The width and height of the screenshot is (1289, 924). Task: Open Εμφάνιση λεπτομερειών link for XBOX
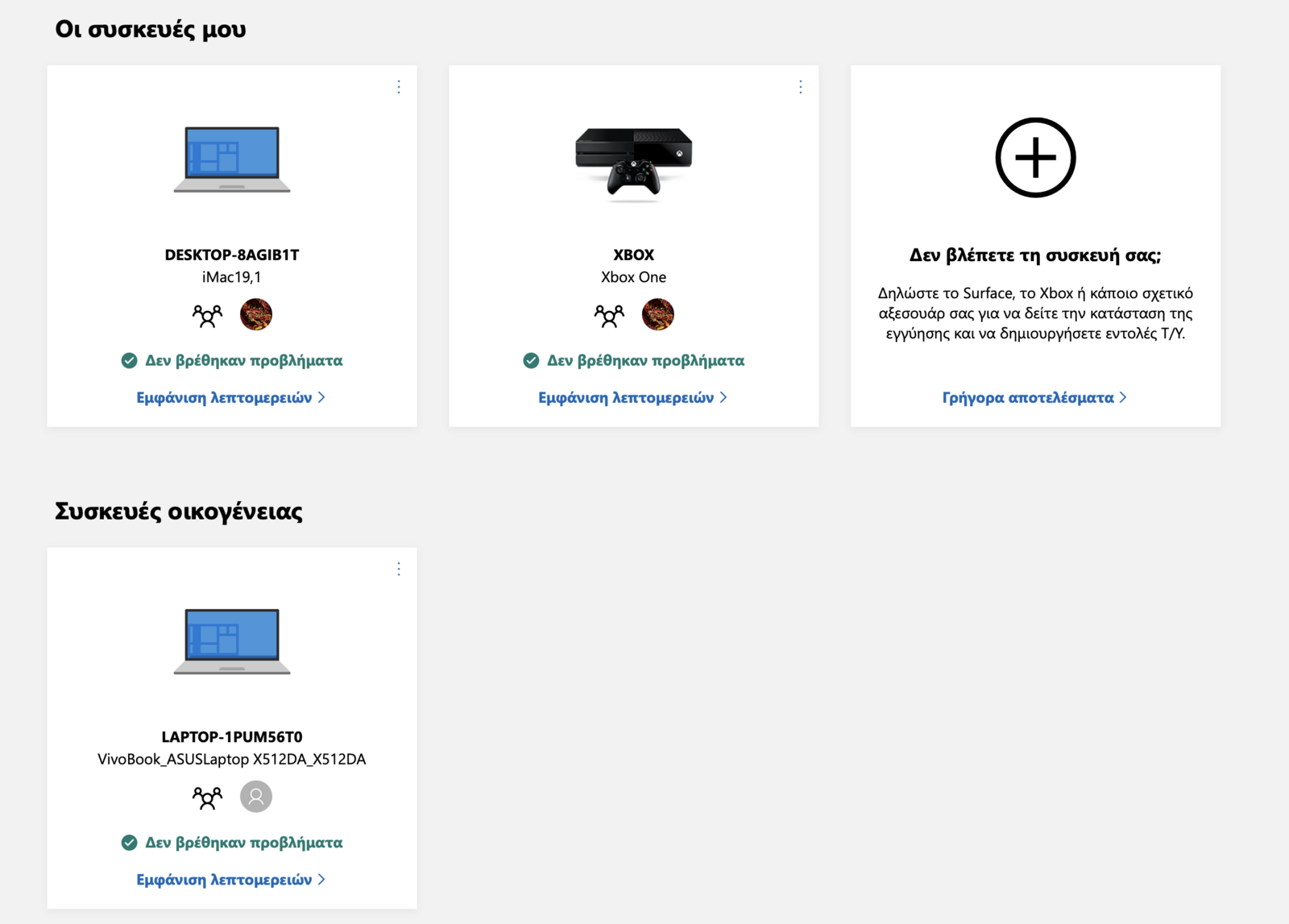coord(633,397)
